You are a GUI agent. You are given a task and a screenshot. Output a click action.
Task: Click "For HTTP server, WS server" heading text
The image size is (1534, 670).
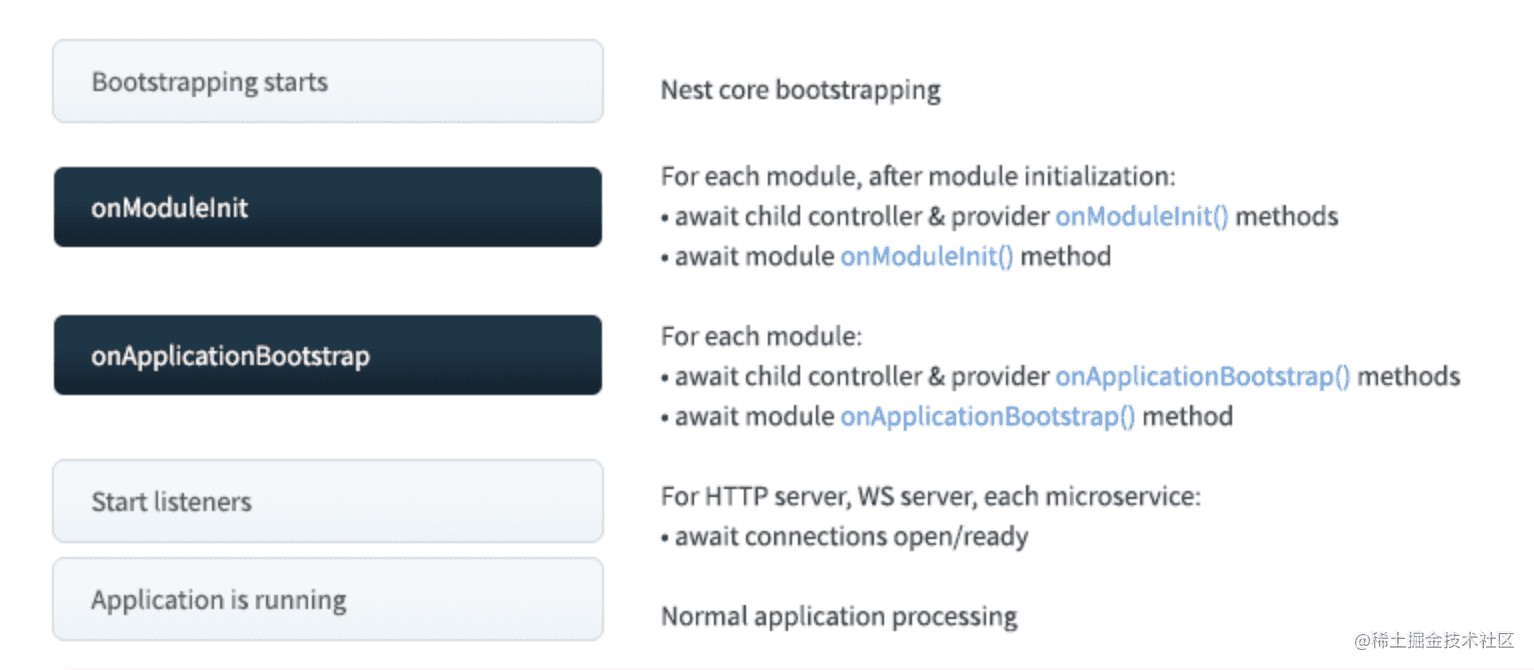tap(930, 496)
